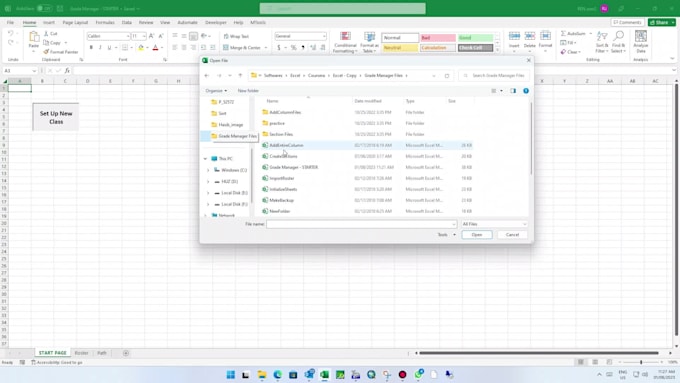The width and height of the screenshot is (680, 383).
Task: Switch to the Insert ribbon tab
Action: pyautogui.click(x=49, y=22)
